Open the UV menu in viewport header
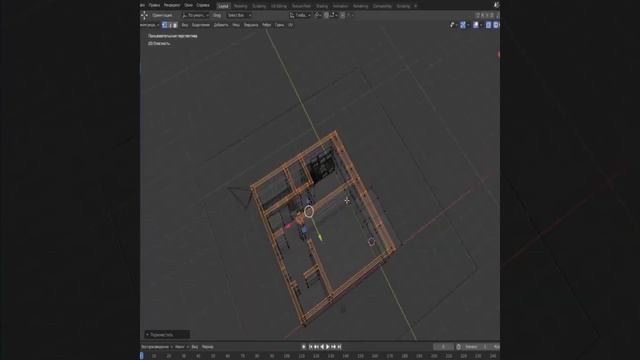This screenshot has height=360, width=640. pyautogui.click(x=290, y=25)
